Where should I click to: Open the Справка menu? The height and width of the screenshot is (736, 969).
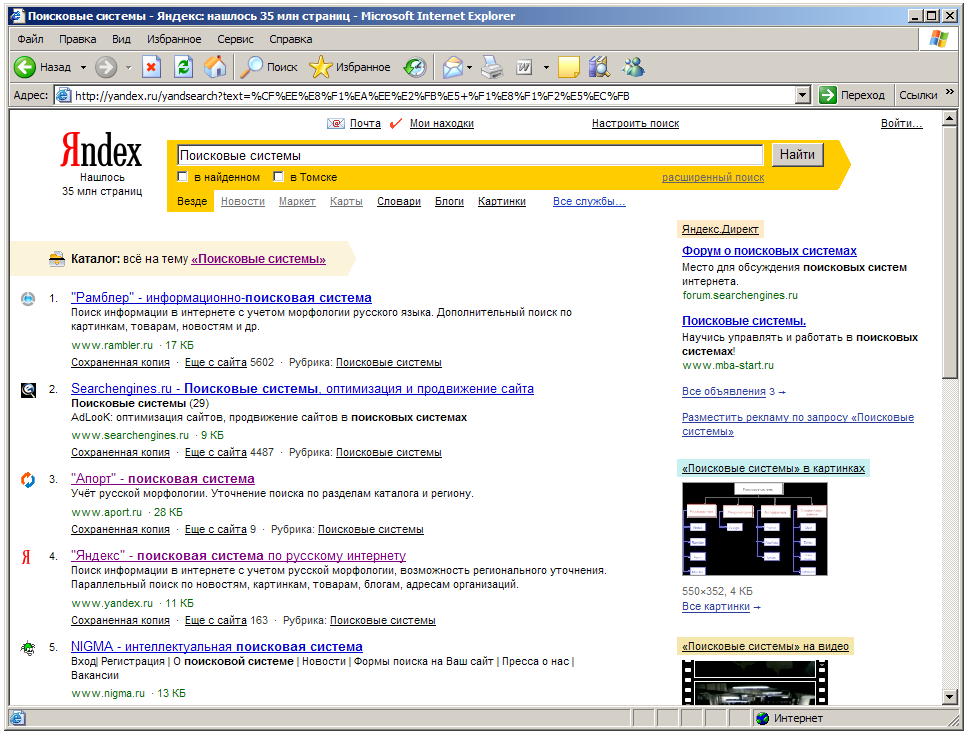[290, 39]
